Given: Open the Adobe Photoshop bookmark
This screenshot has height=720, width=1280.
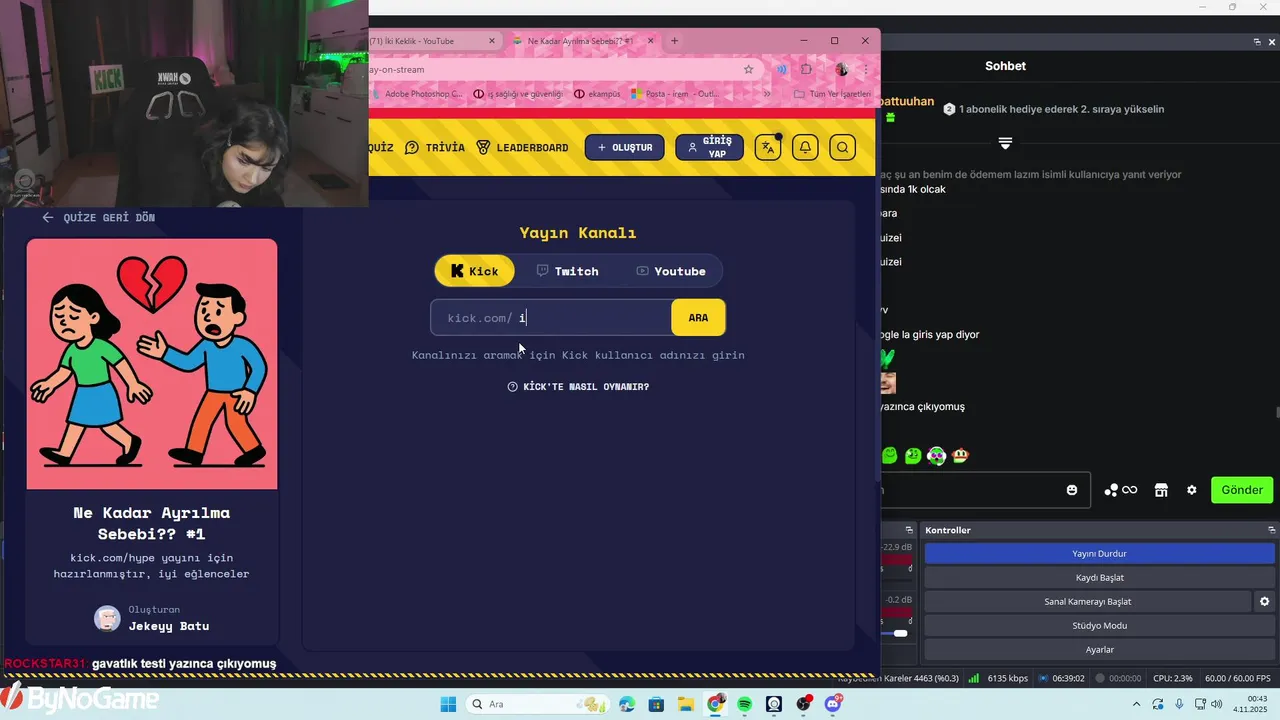Looking at the screenshot, I should pyautogui.click(x=417, y=94).
